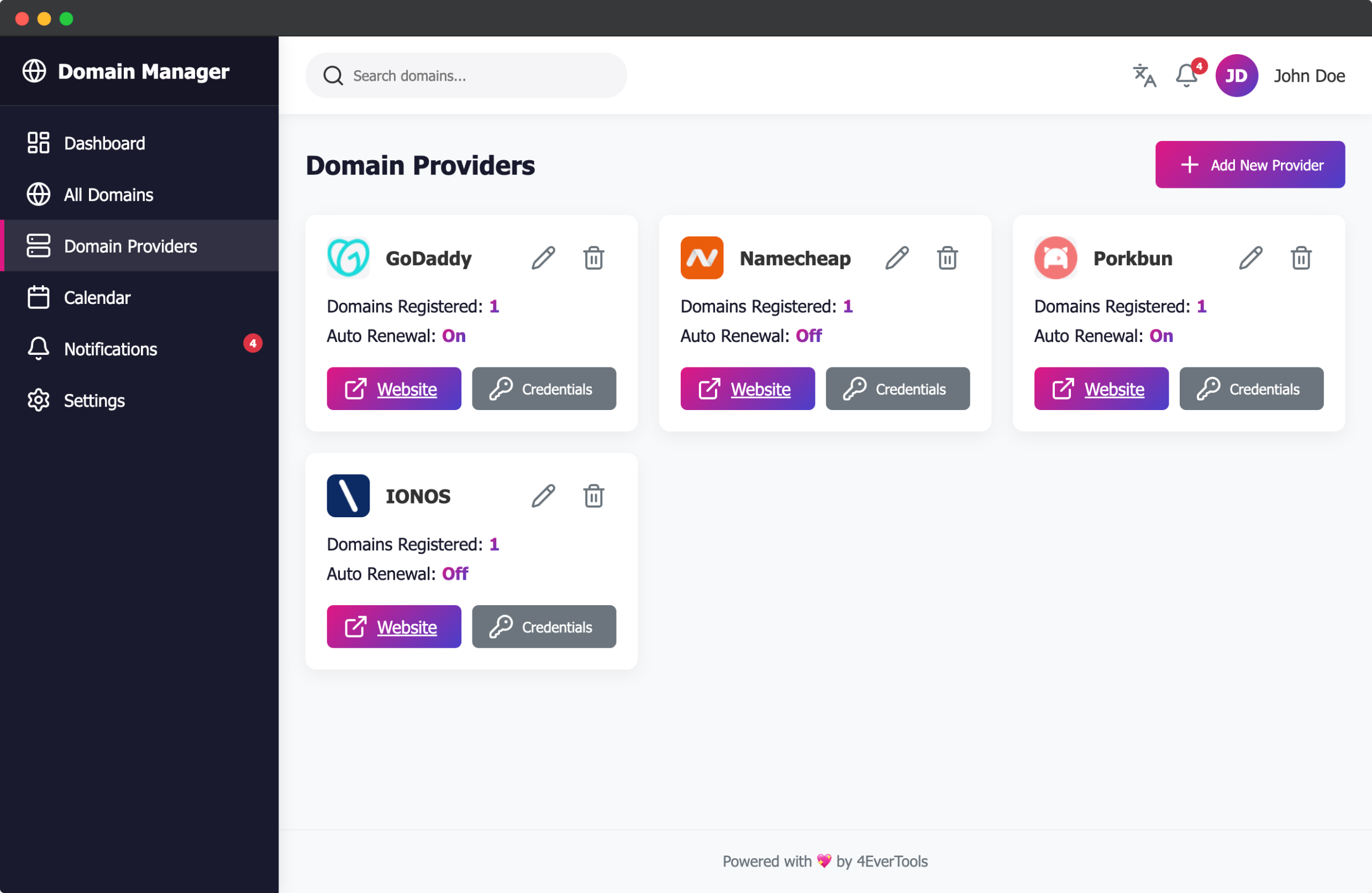1372x893 pixels.
Task: View Credentials for IONOS
Action: 544,627
